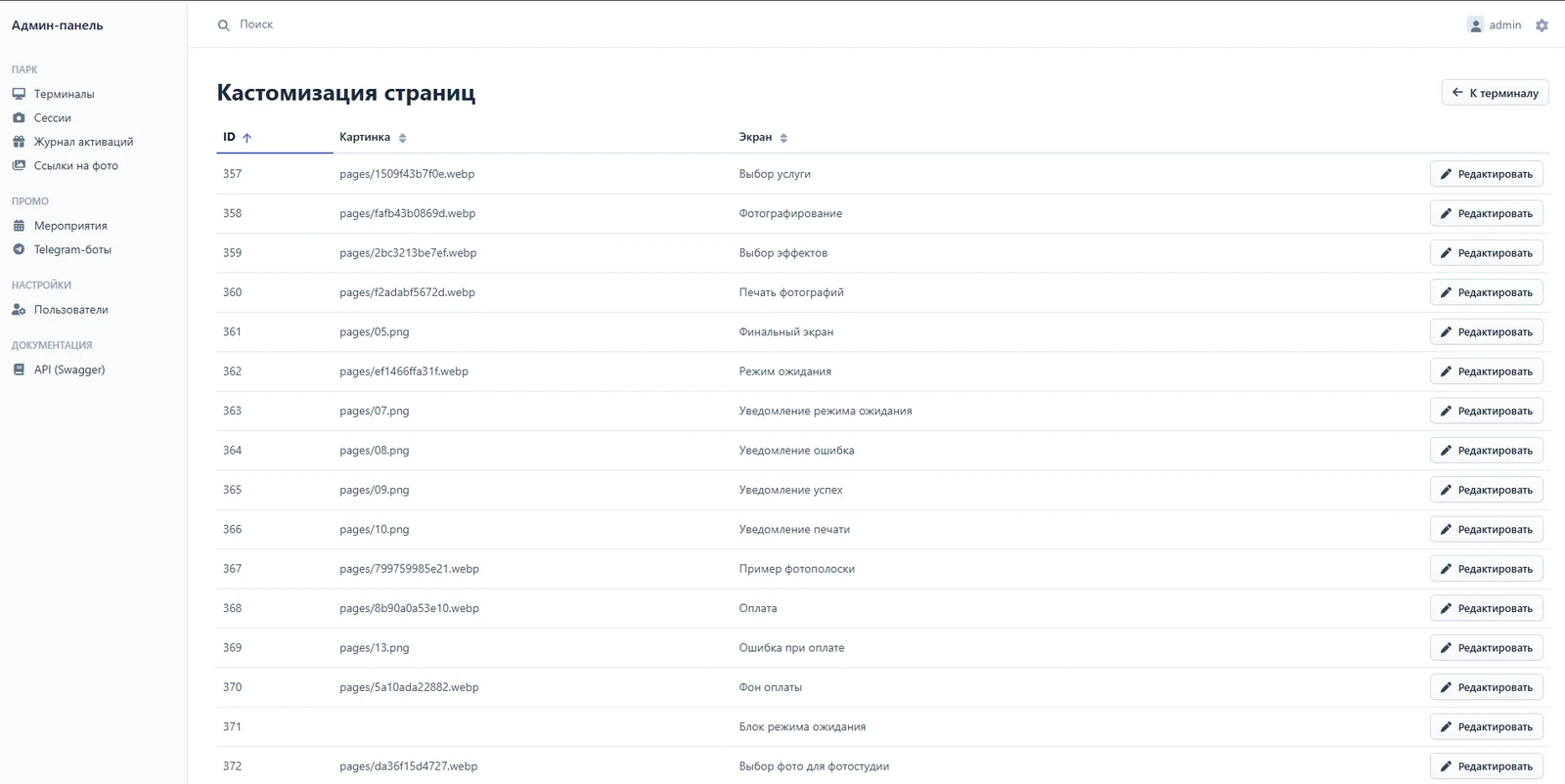Image resolution: width=1565 pixels, height=784 pixels.
Task: Navigate to Мероприятия
Action: (70, 226)
